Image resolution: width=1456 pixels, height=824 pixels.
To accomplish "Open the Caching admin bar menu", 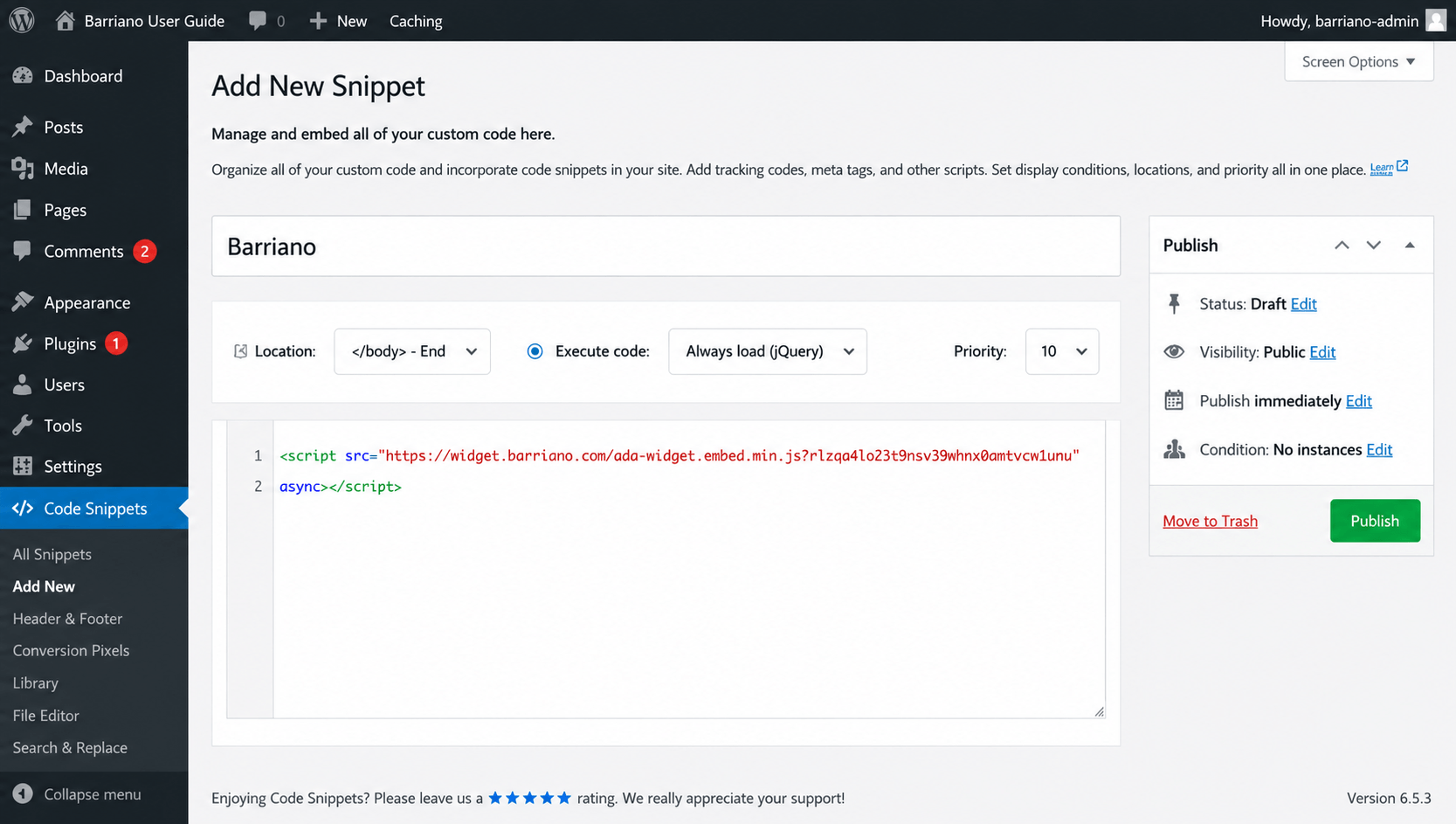I will (416, 20).
